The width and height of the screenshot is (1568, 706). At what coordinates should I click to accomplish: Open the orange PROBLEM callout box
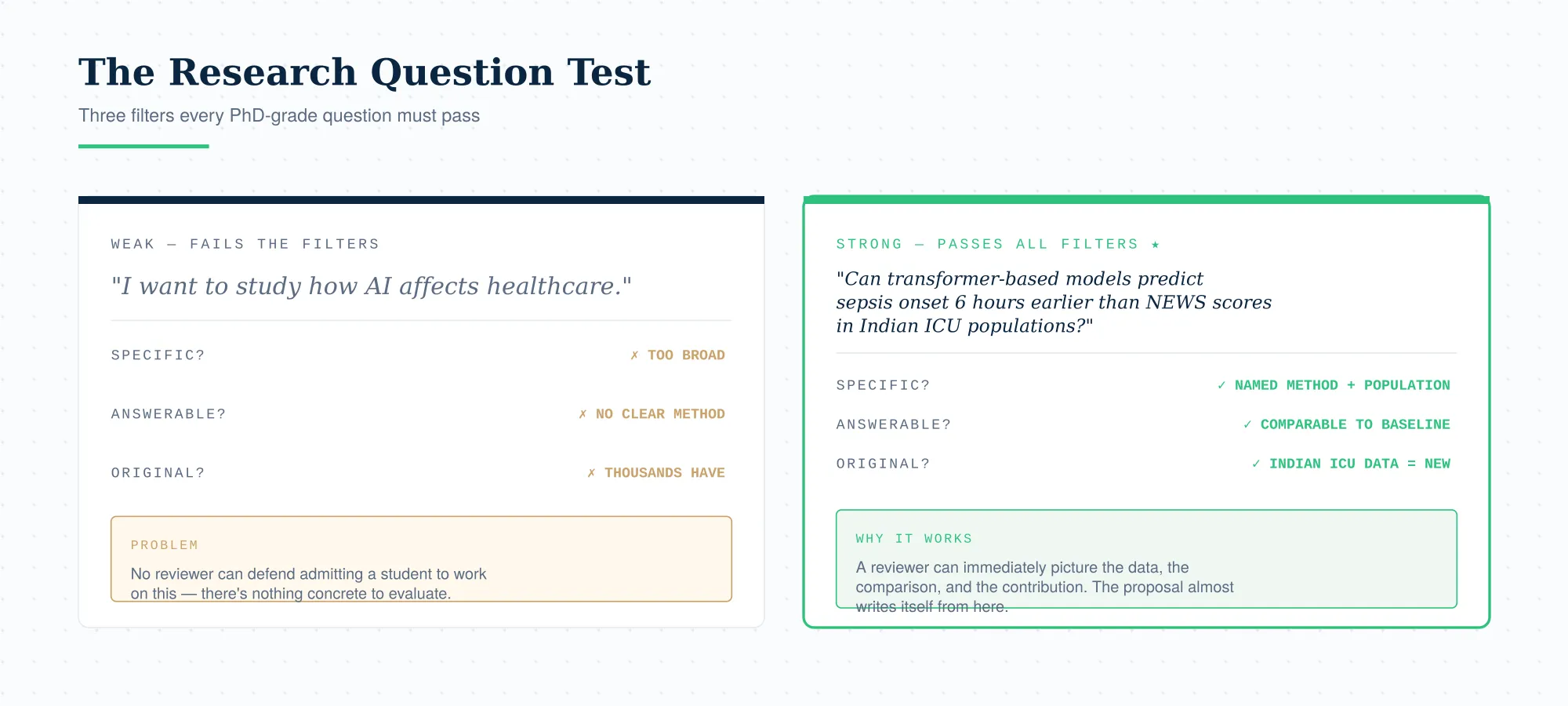(421, 559)
